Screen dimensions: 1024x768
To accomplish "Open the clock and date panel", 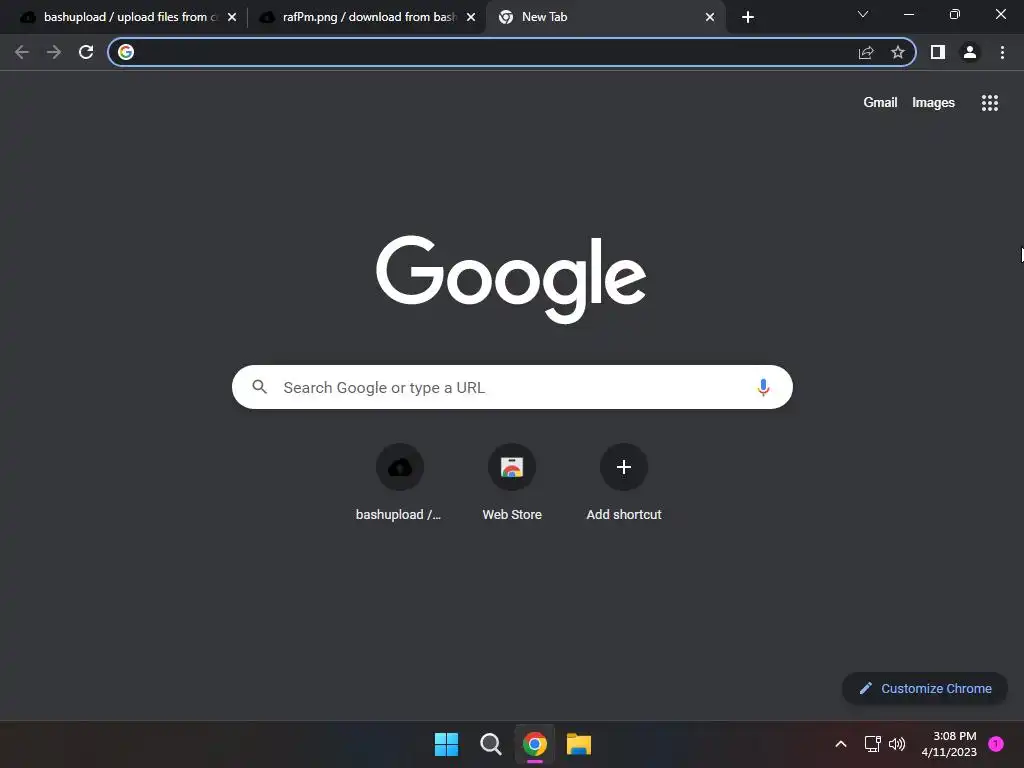I will point(949,744).
